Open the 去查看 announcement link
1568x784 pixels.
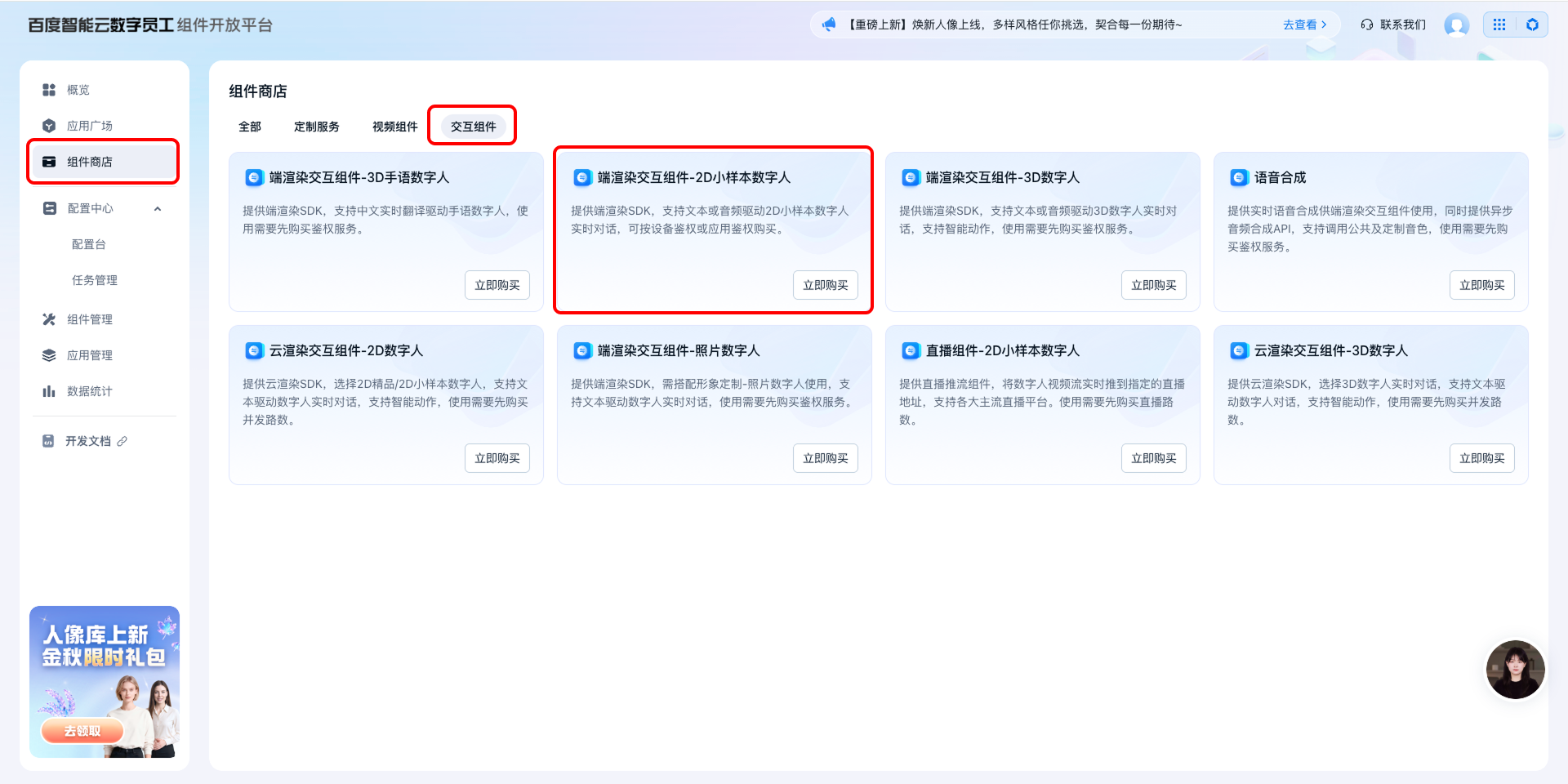[x=1304, y=24]
